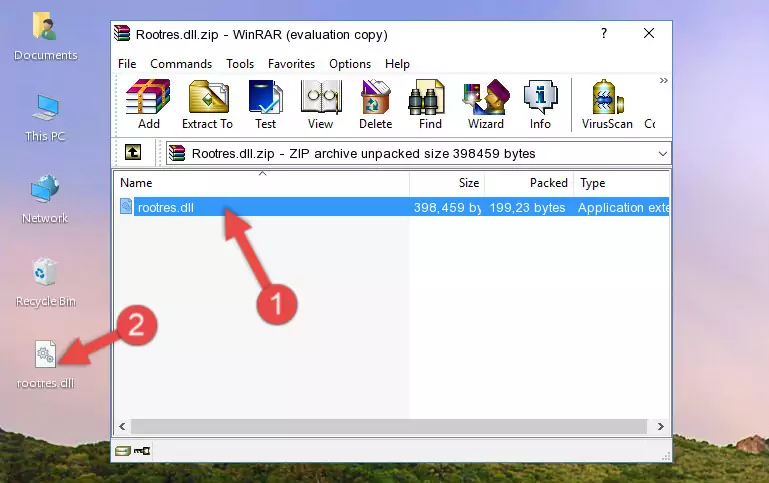Show archive Info
This screenshot has width=769, height=483.
pyautogui.click(x=540, y=104)
